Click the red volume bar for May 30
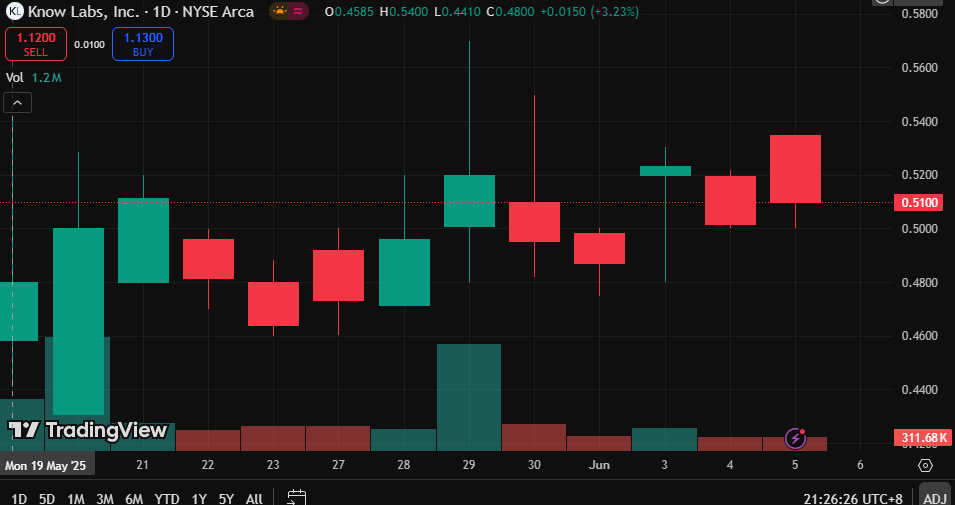The image size is (955, 505). click(x=534, y=437)
